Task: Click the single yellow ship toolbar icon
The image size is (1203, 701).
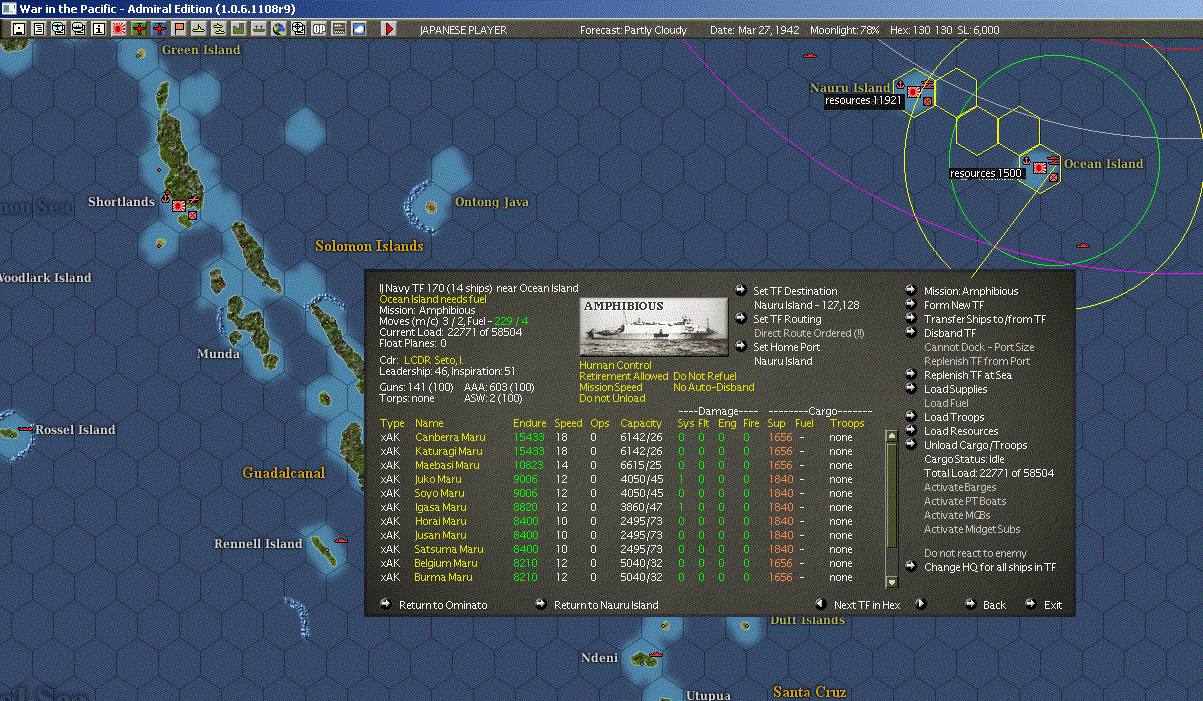Action: (200, 30)
